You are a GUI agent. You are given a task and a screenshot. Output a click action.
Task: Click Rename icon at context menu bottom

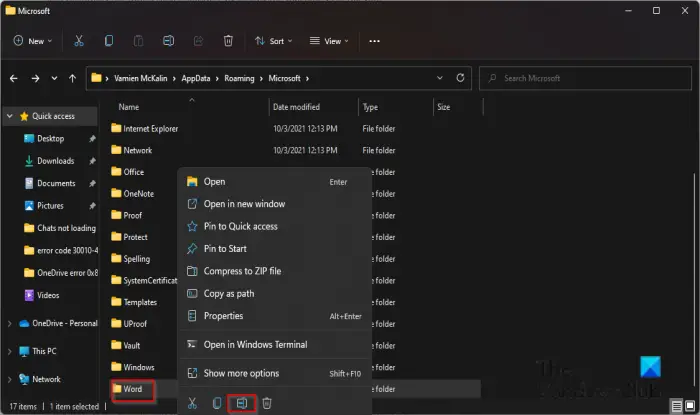coord(242,403)
